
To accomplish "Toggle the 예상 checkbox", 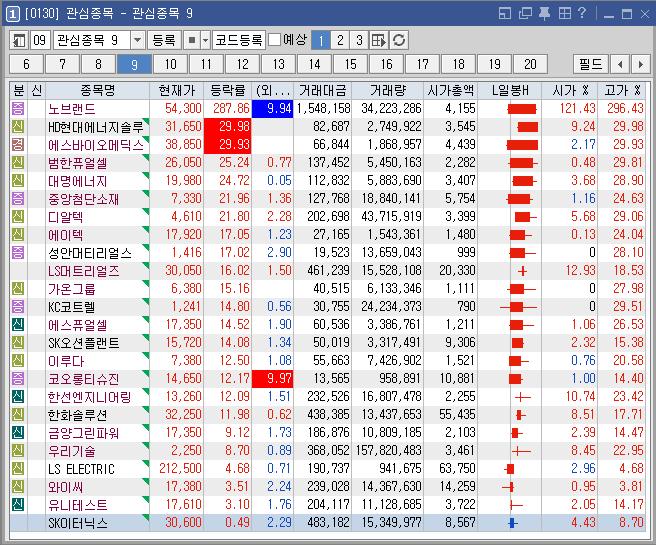I will tap(274, 40).
